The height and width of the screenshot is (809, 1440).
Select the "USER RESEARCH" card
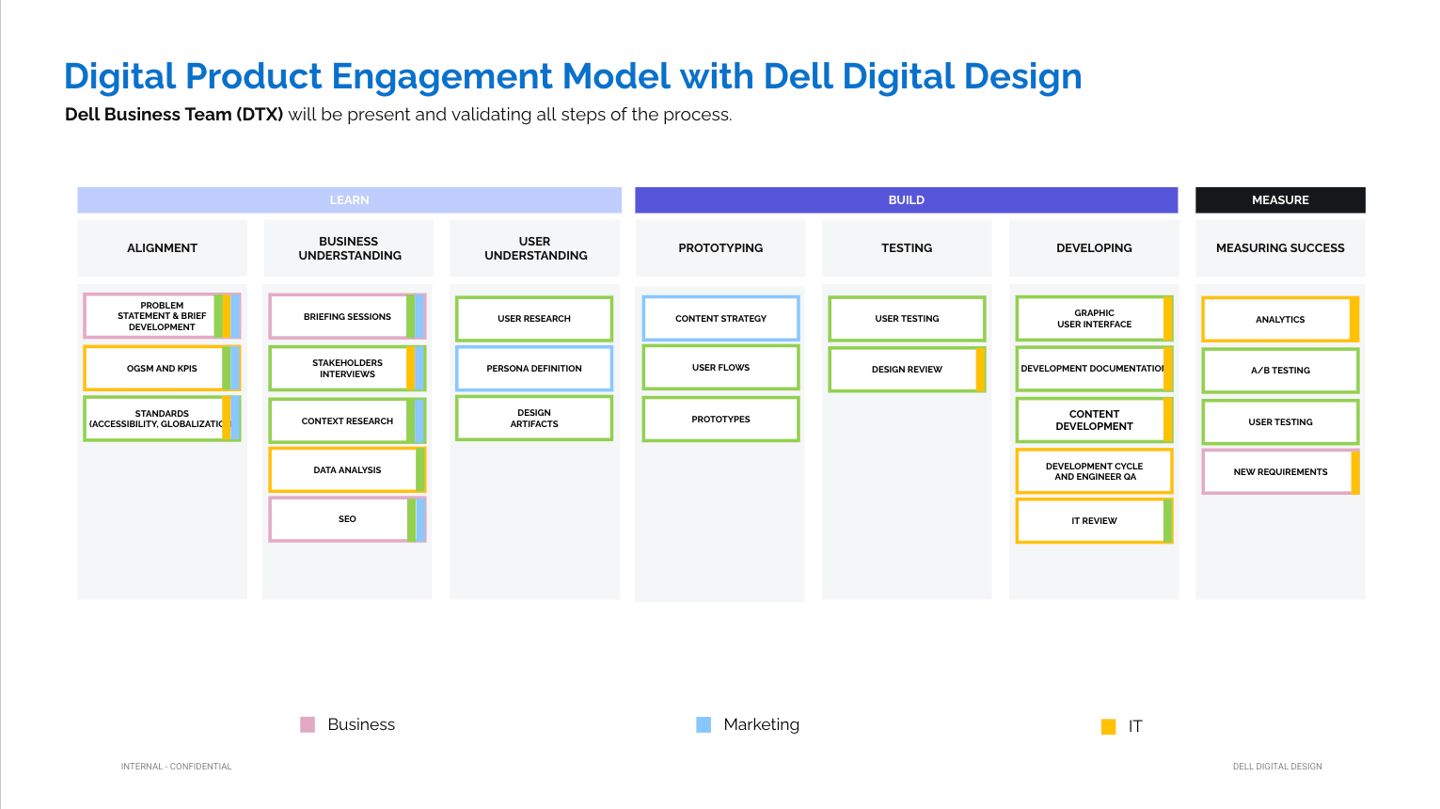click(x=534, y=319)
